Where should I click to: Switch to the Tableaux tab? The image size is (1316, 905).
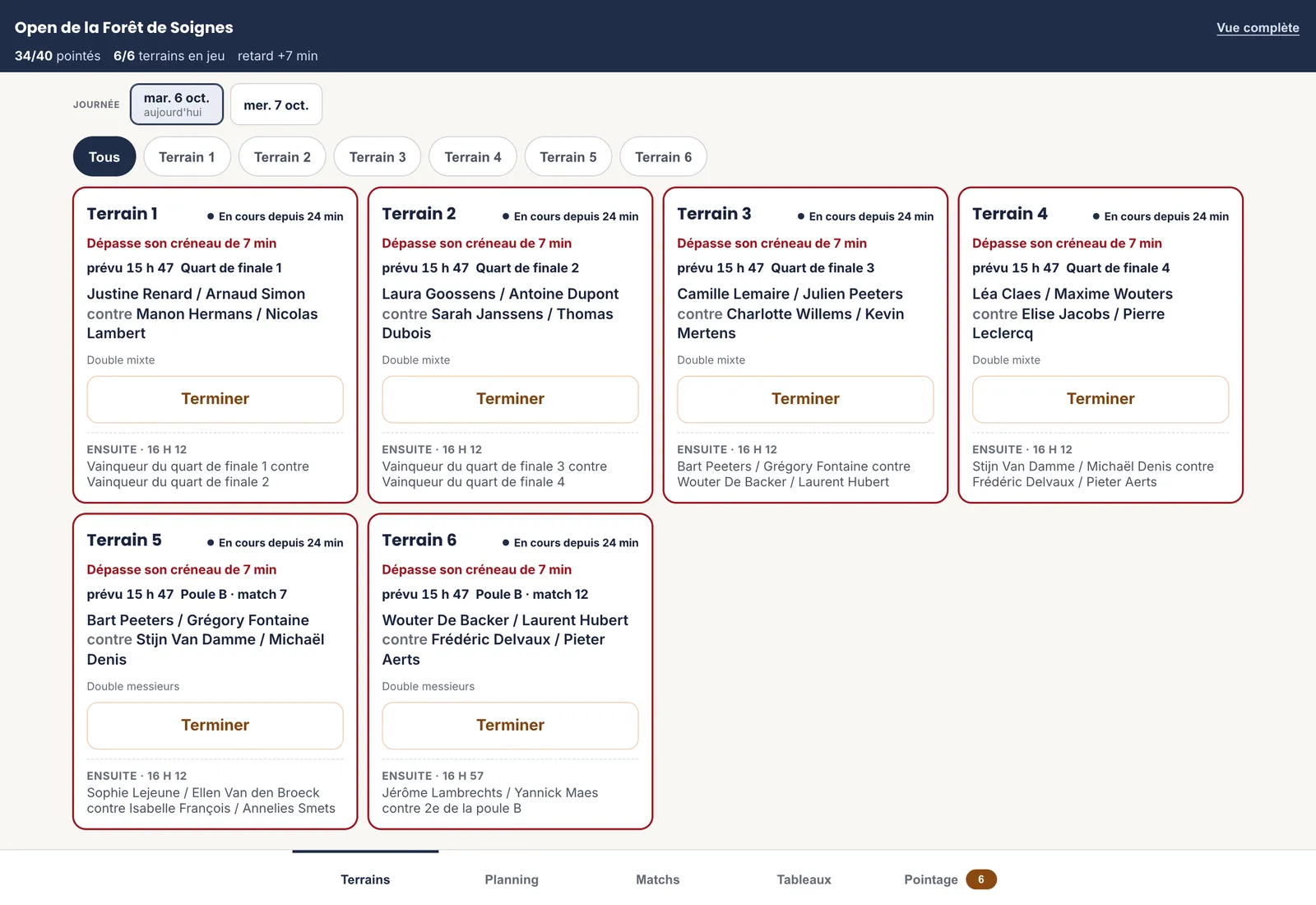click(804, 879)
